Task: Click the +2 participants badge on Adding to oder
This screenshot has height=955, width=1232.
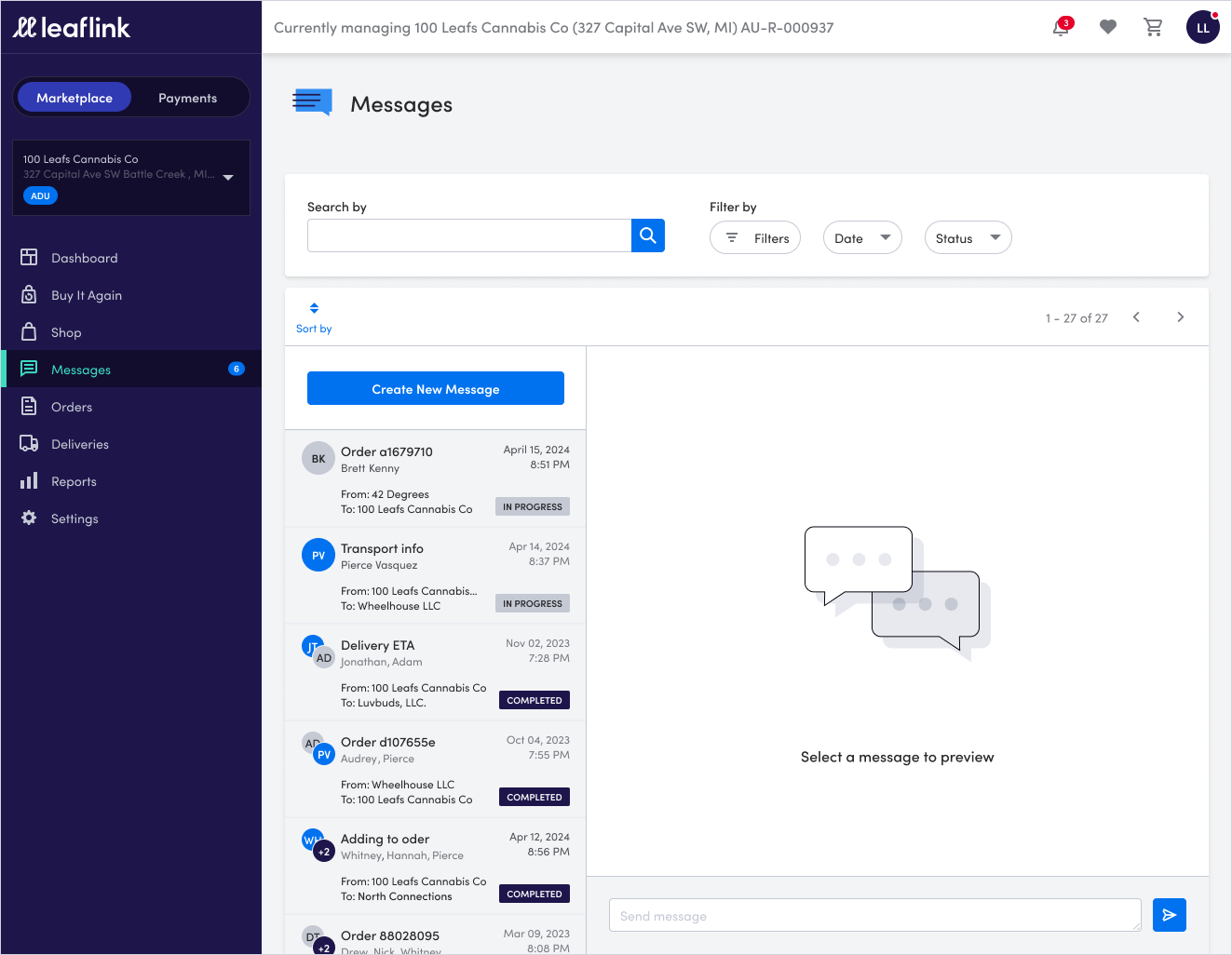Action: tap(324, 851)
